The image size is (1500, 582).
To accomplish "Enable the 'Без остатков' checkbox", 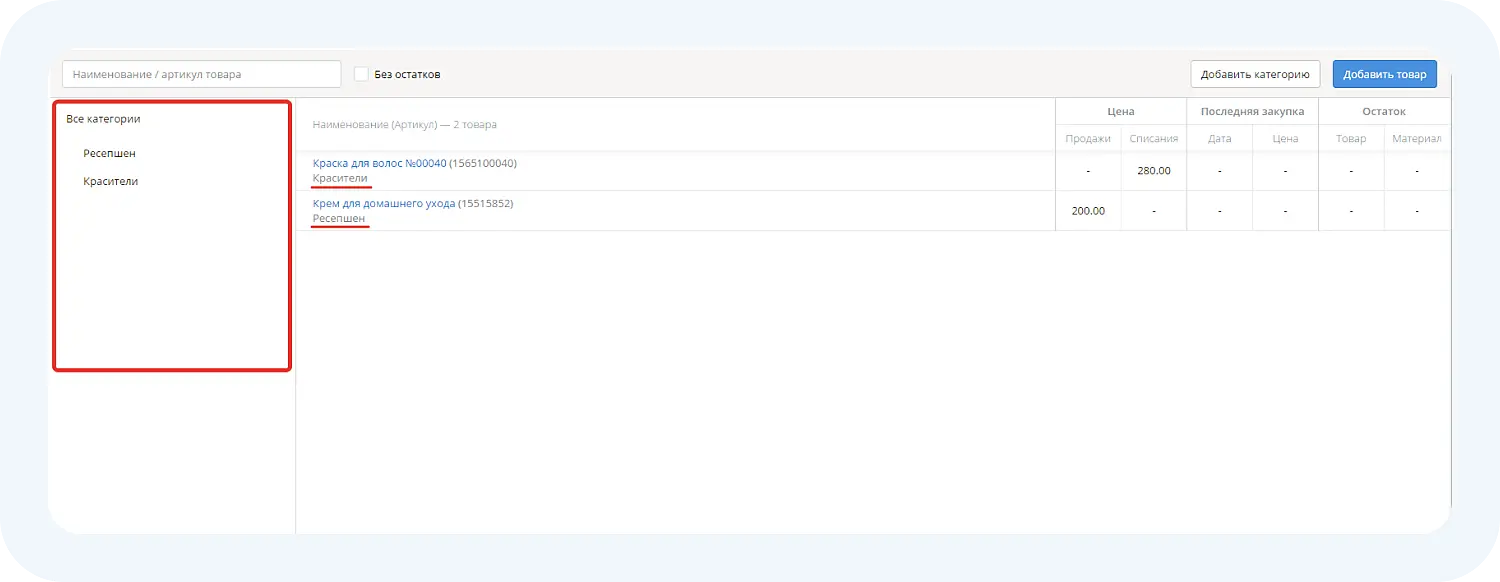I will click(362, 74).
